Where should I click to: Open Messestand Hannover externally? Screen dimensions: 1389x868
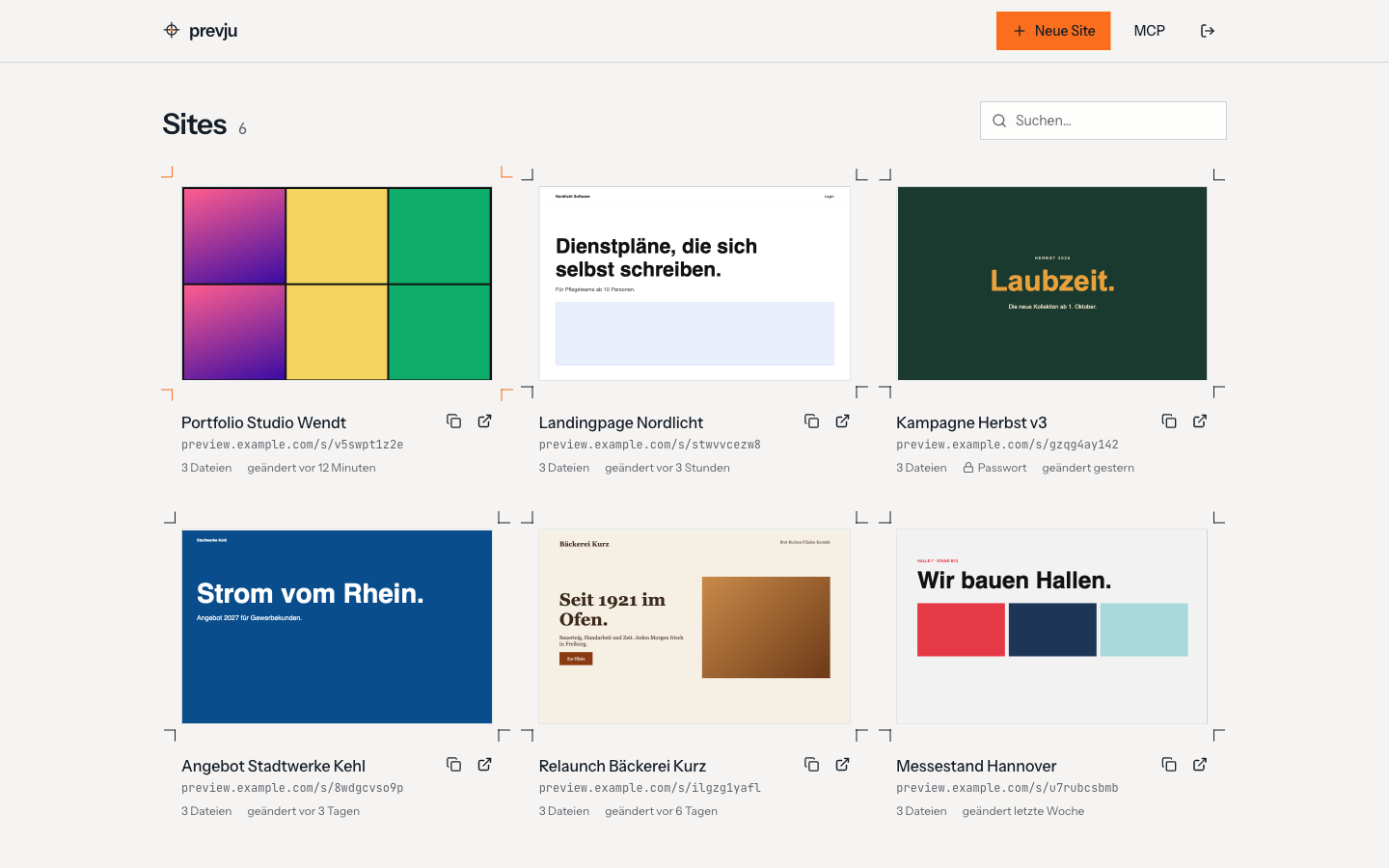[x=1200, y=765]
